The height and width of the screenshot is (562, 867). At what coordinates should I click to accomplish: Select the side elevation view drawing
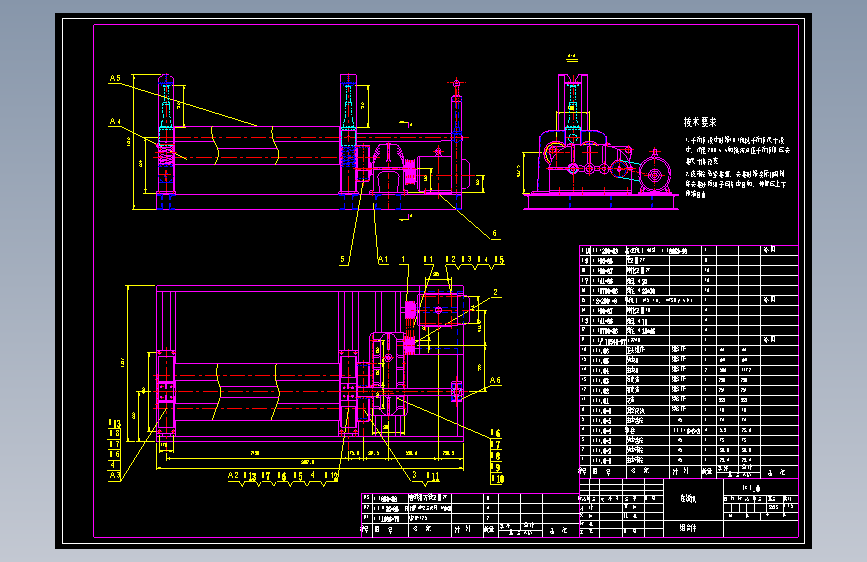pyautogui.click(x=600, y=143)
